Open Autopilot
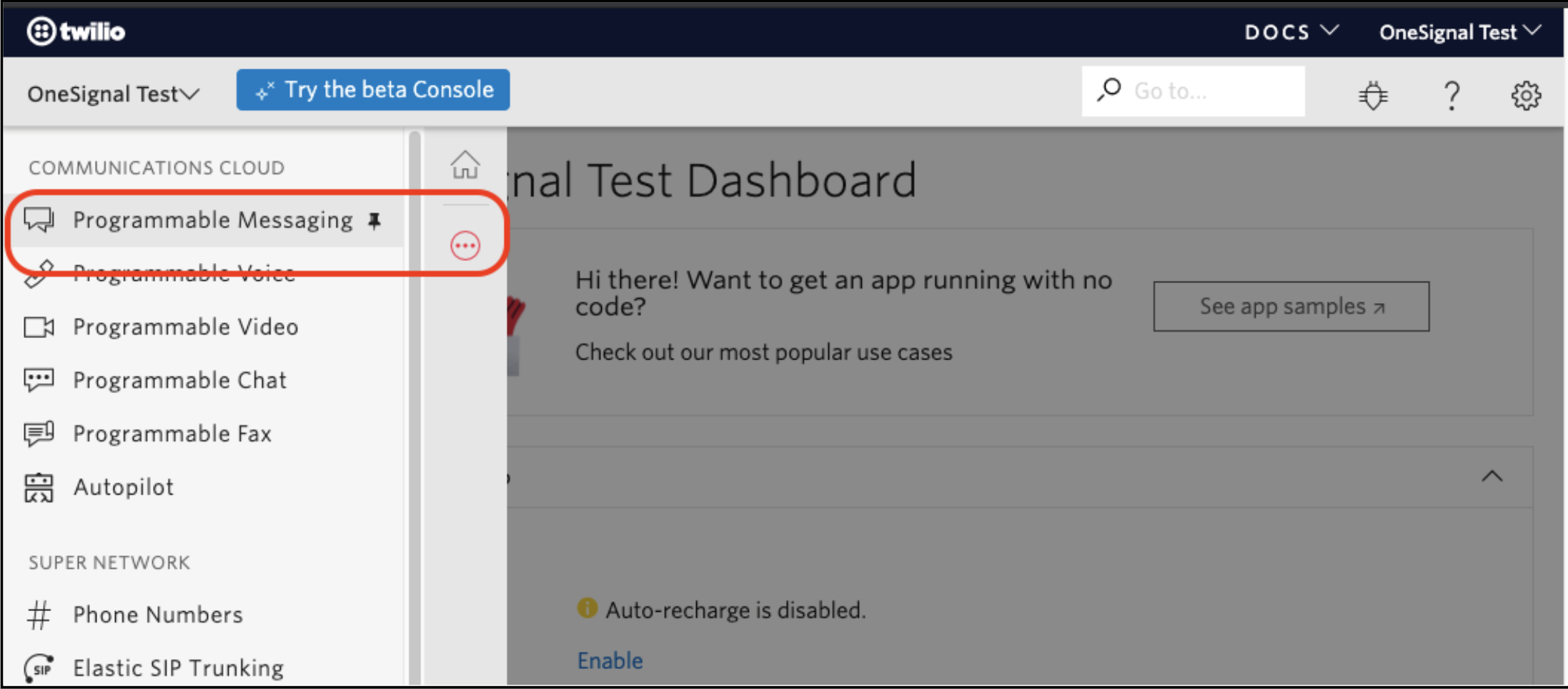 pos(124,487)
